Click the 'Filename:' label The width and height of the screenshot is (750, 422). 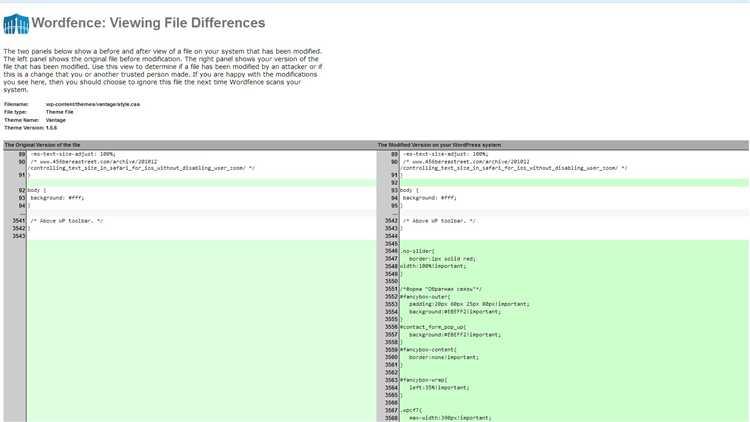point(16,104)
